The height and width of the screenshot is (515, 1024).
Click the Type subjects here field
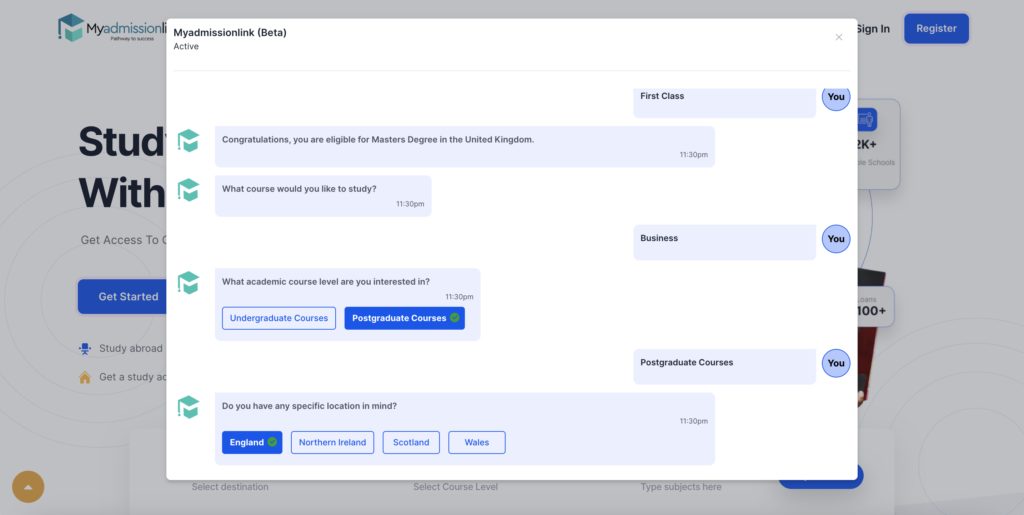(x=681, y=487)
